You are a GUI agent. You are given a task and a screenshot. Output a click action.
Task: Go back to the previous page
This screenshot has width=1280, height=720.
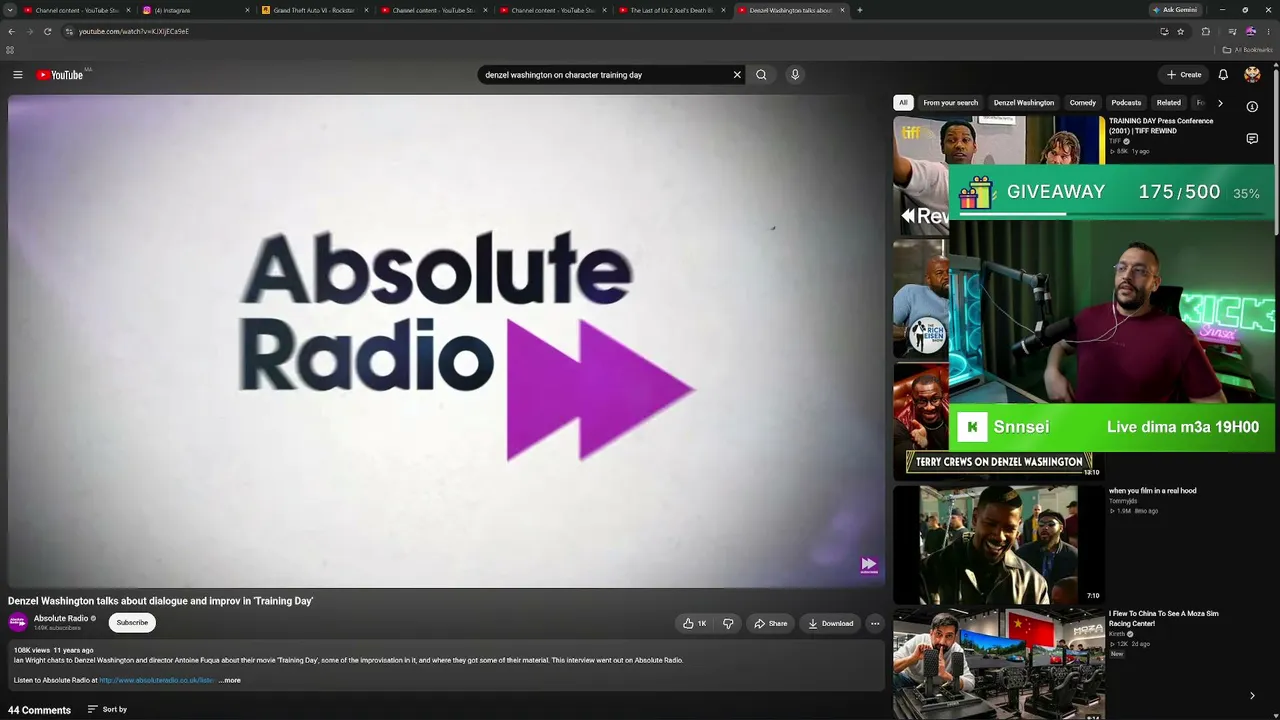click(x=11, y=31)
